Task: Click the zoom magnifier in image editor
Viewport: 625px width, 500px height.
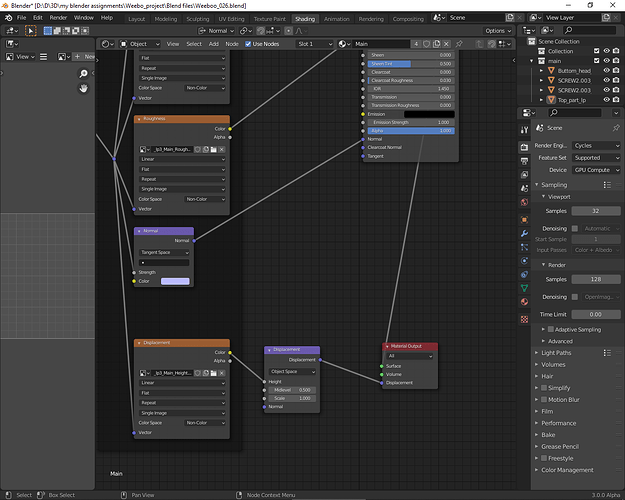Action: (83, 74)
